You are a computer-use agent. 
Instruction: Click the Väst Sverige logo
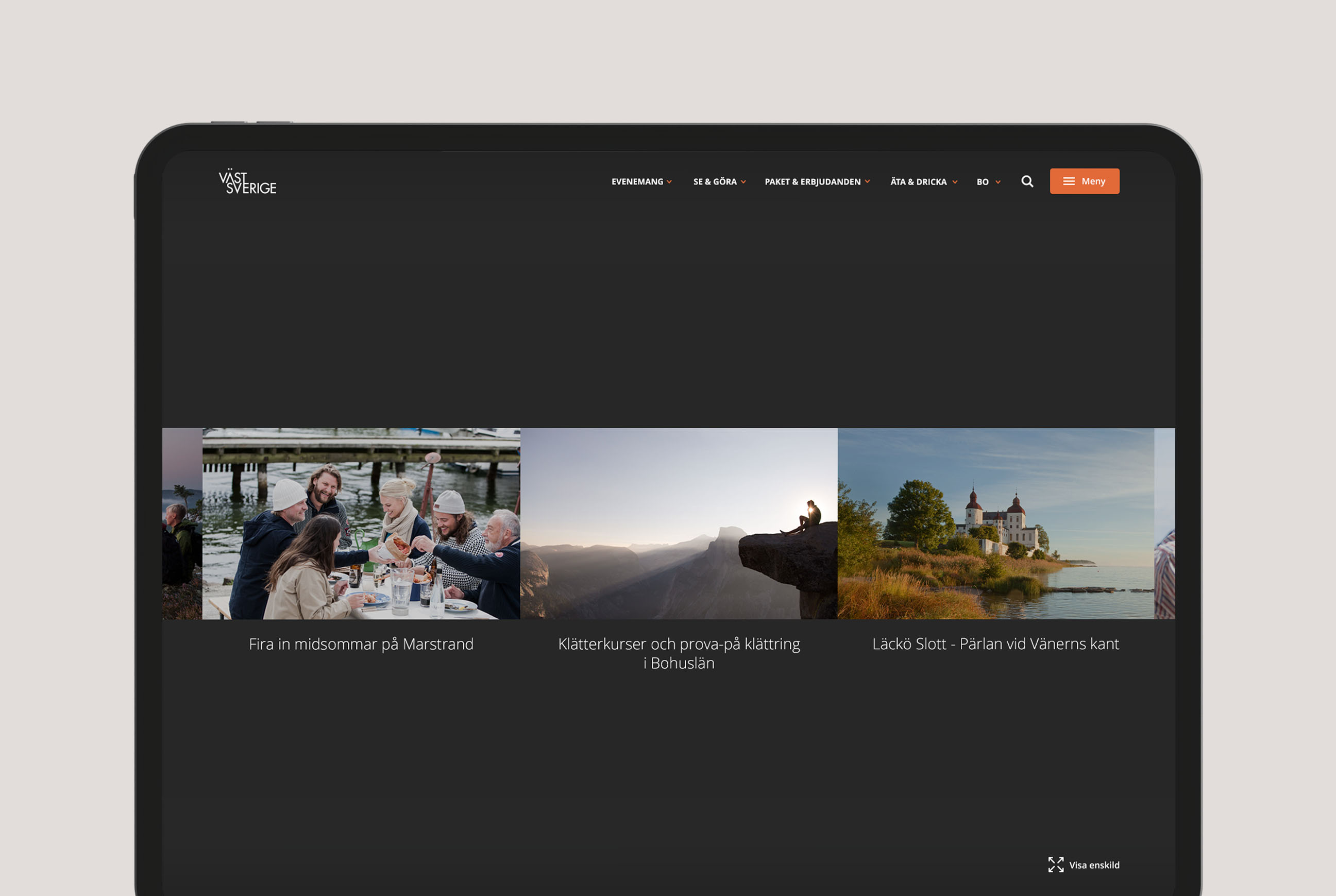(x=247, y=181)
